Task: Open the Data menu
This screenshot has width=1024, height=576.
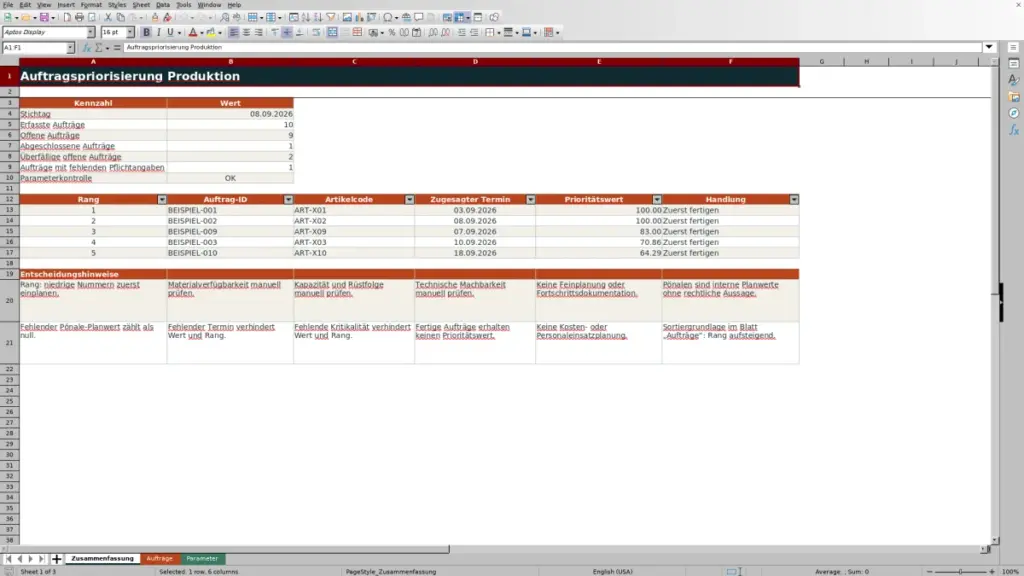Action: pyautogui.click(x=163, y=5)
